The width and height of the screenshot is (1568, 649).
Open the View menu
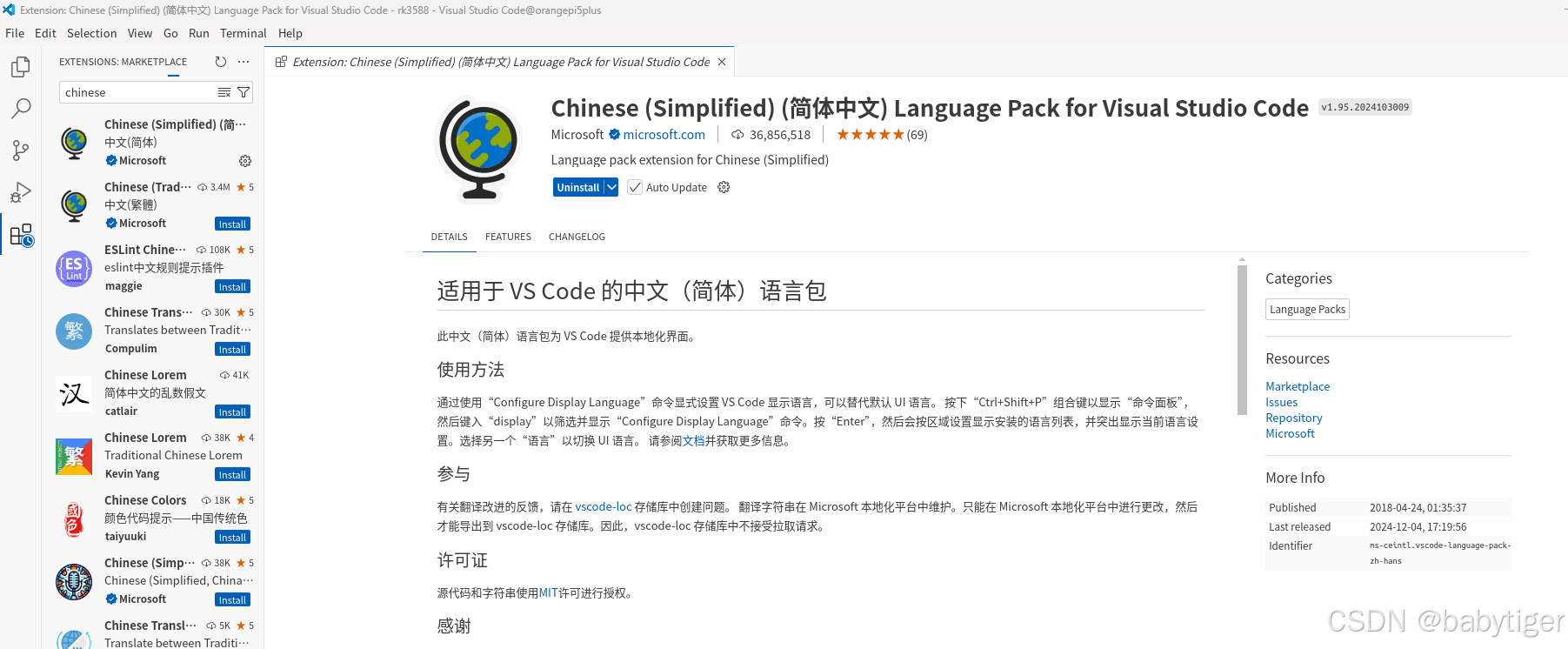pos(140,33)
